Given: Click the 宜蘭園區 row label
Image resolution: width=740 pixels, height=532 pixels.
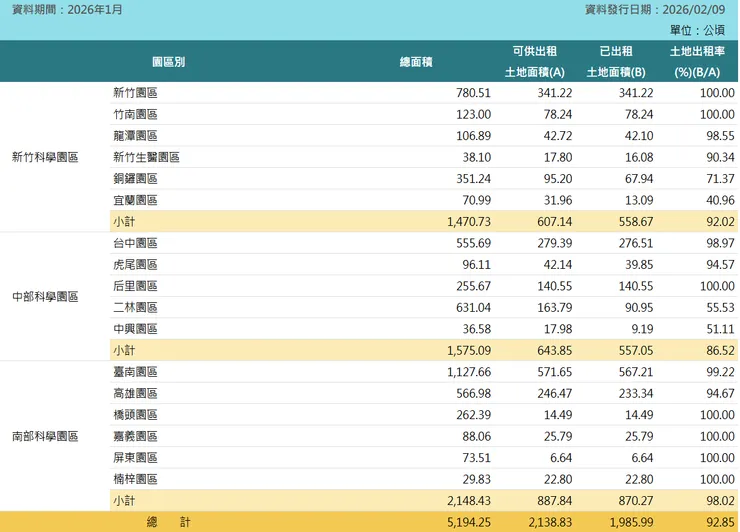Looking at the screenshot, I should (136, 200).
